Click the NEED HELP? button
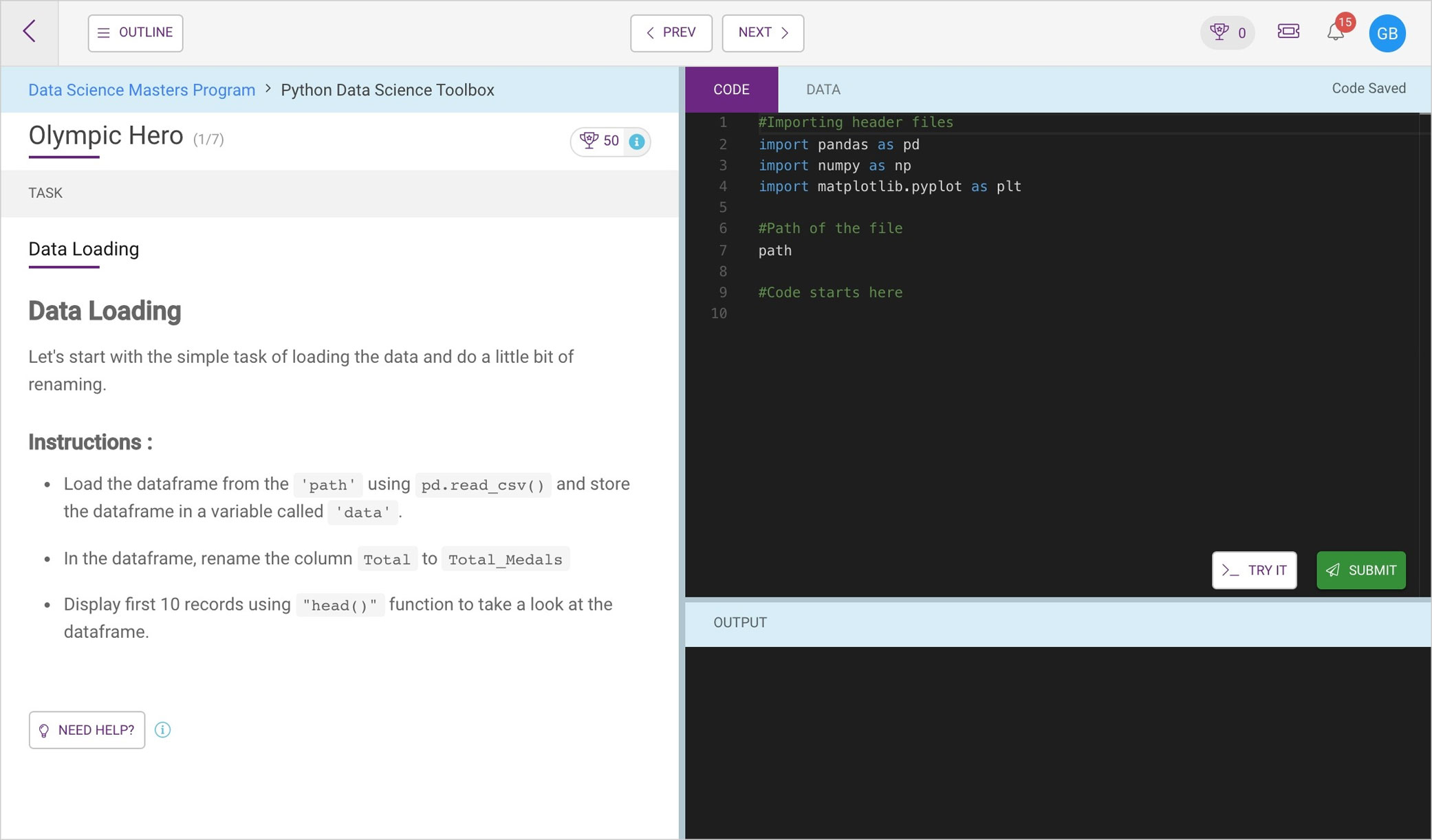This screenshot has height=840, width=1432. (x=87, y=730)
